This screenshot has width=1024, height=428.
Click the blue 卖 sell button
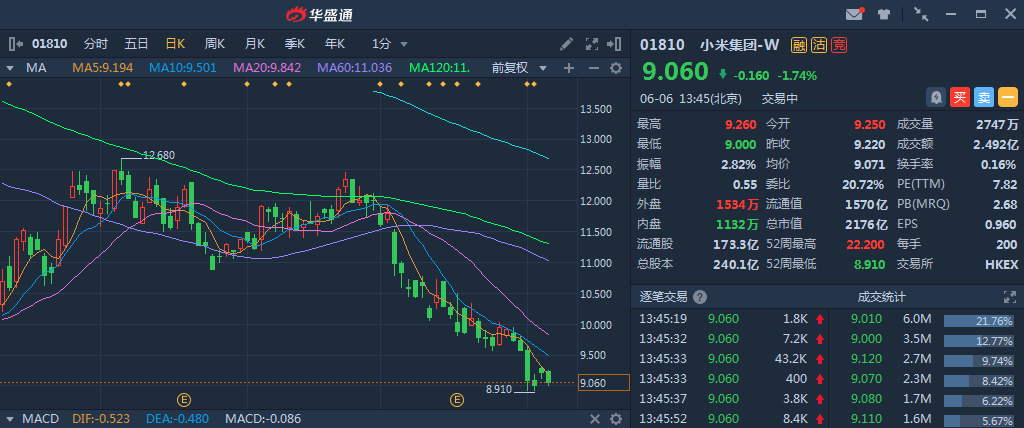pos(984,97)
